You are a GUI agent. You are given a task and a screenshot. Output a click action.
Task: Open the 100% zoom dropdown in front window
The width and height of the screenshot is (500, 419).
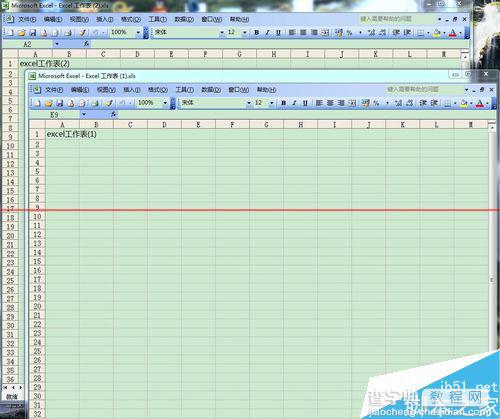(x=165, y=103)
